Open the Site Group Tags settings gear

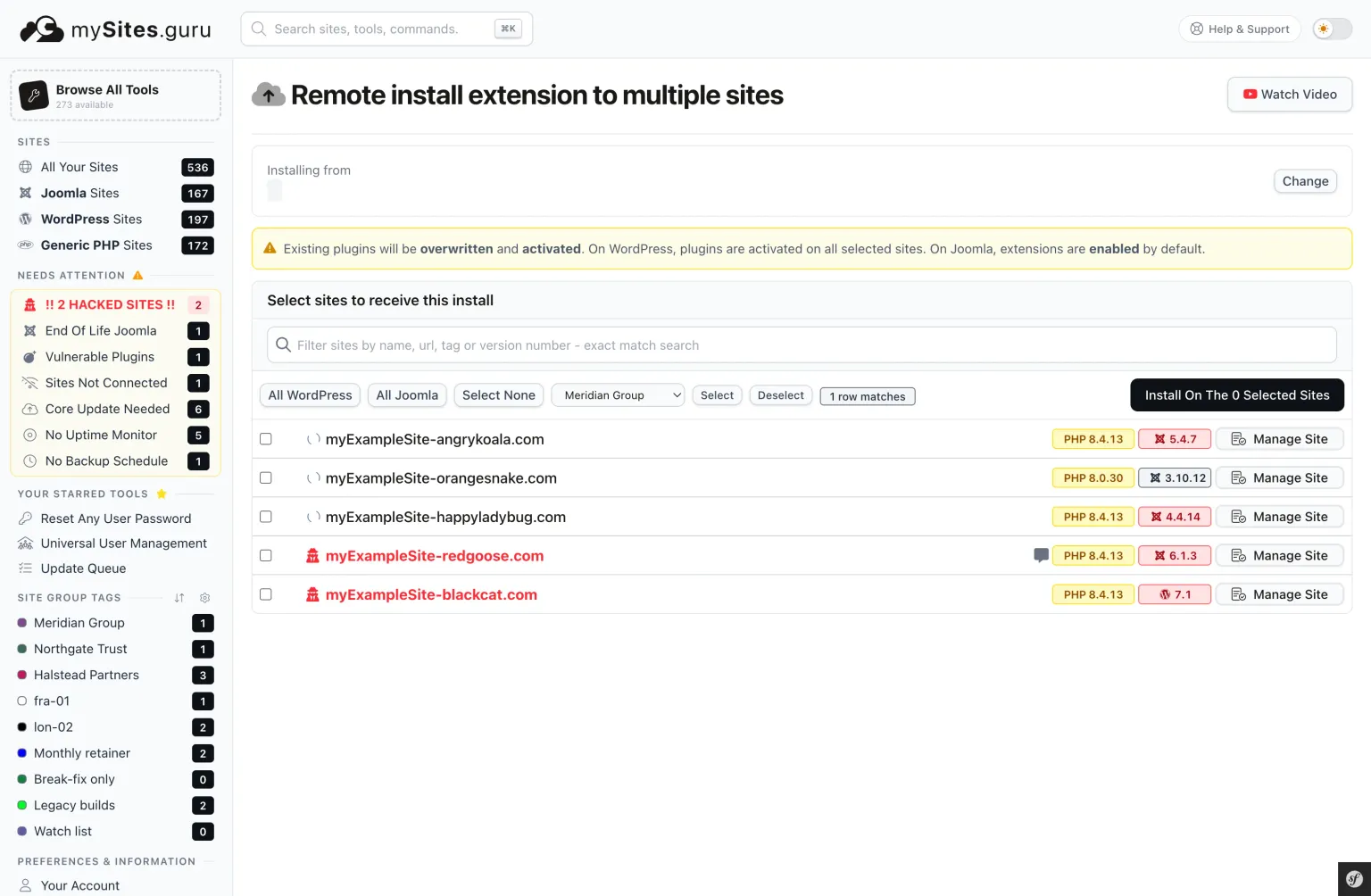pos(204,598)
